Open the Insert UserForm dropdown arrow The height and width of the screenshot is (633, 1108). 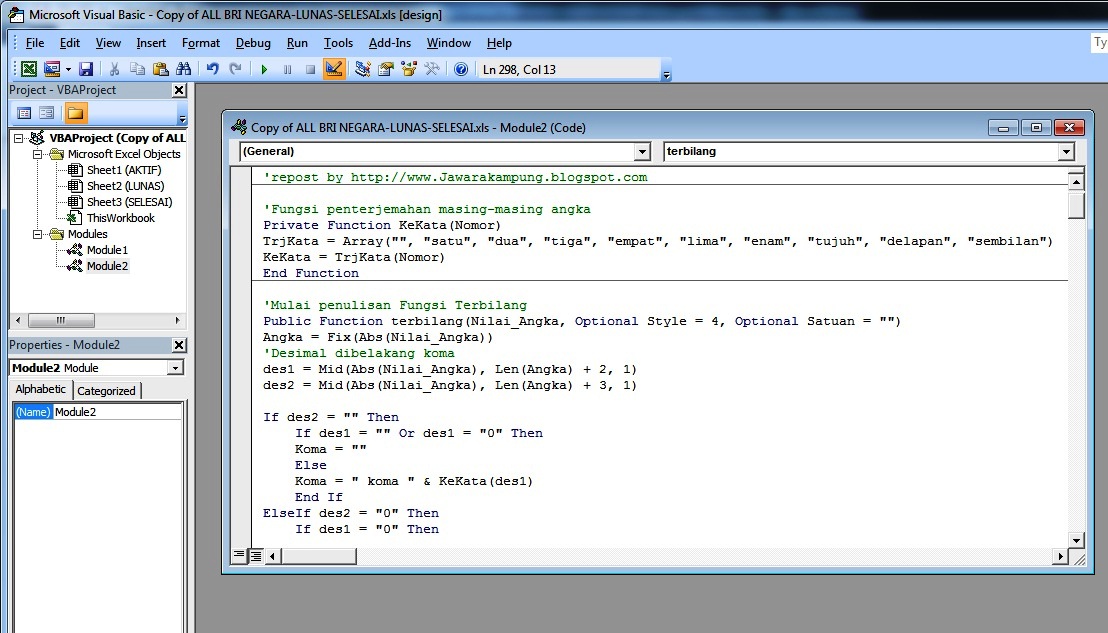(69, 69)
